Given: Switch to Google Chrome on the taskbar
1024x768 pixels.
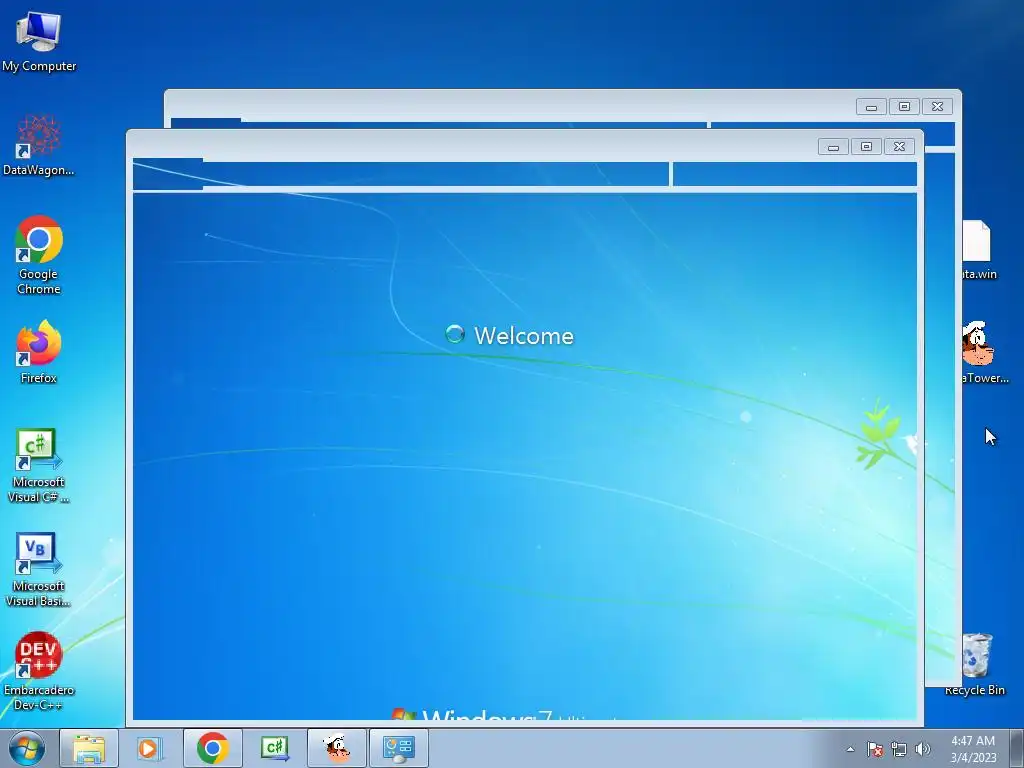Looking at the screenshot, I should [x=212, y=748].
